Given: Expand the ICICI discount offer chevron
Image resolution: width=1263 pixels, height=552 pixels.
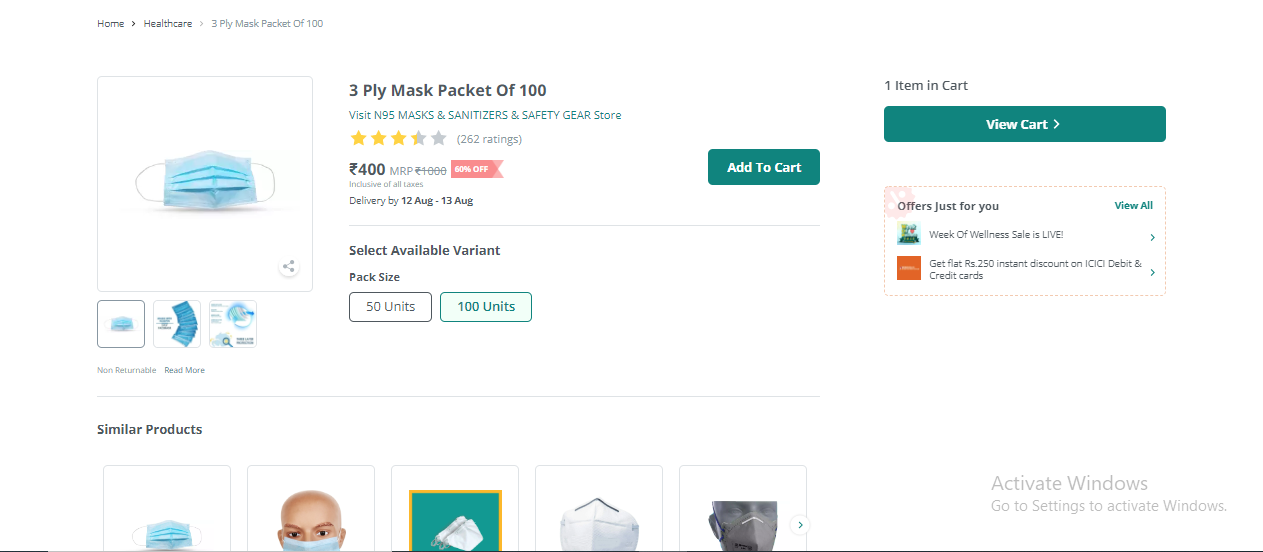Looking at the screenshot, I should click(x=1152, y=272).
